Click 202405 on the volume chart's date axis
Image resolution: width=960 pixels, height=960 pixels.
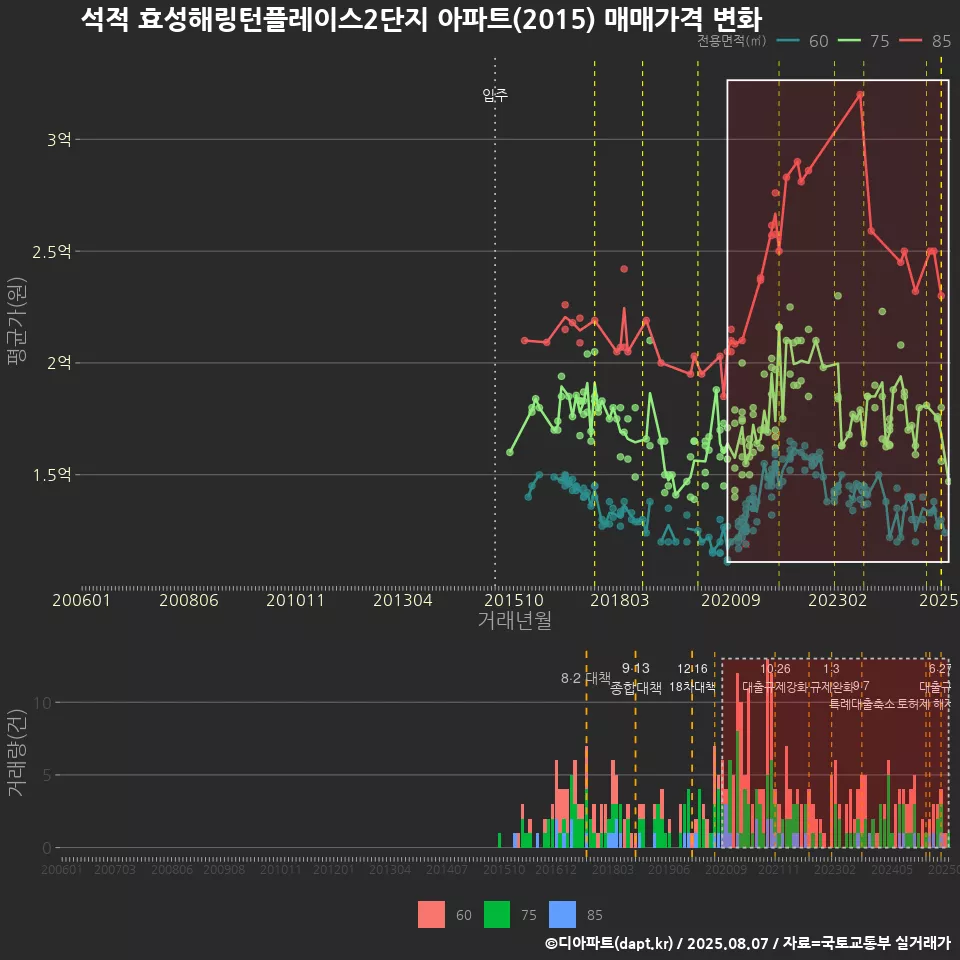point(892,869)
